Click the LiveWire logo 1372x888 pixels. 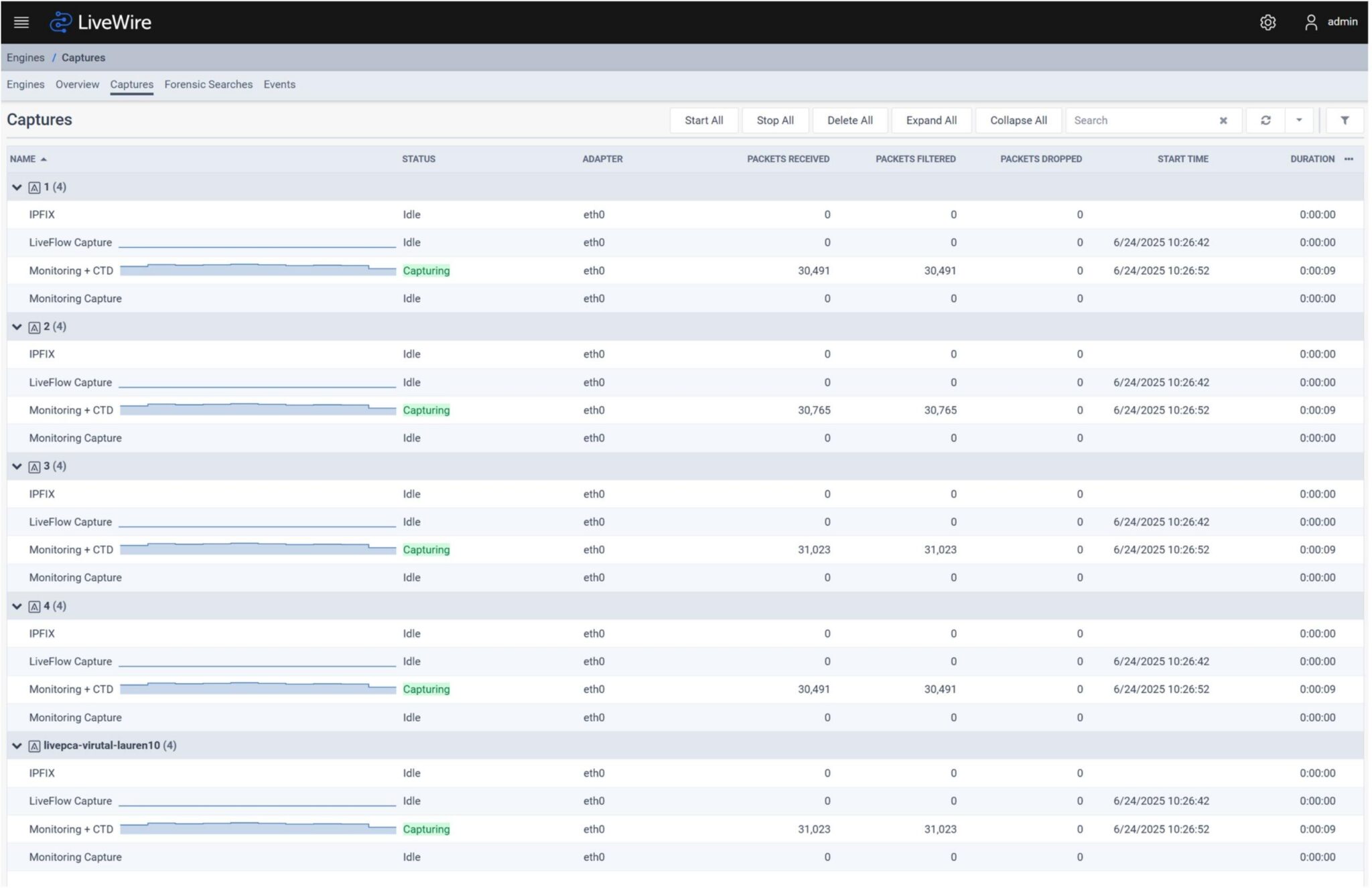[x=100, y=22]
